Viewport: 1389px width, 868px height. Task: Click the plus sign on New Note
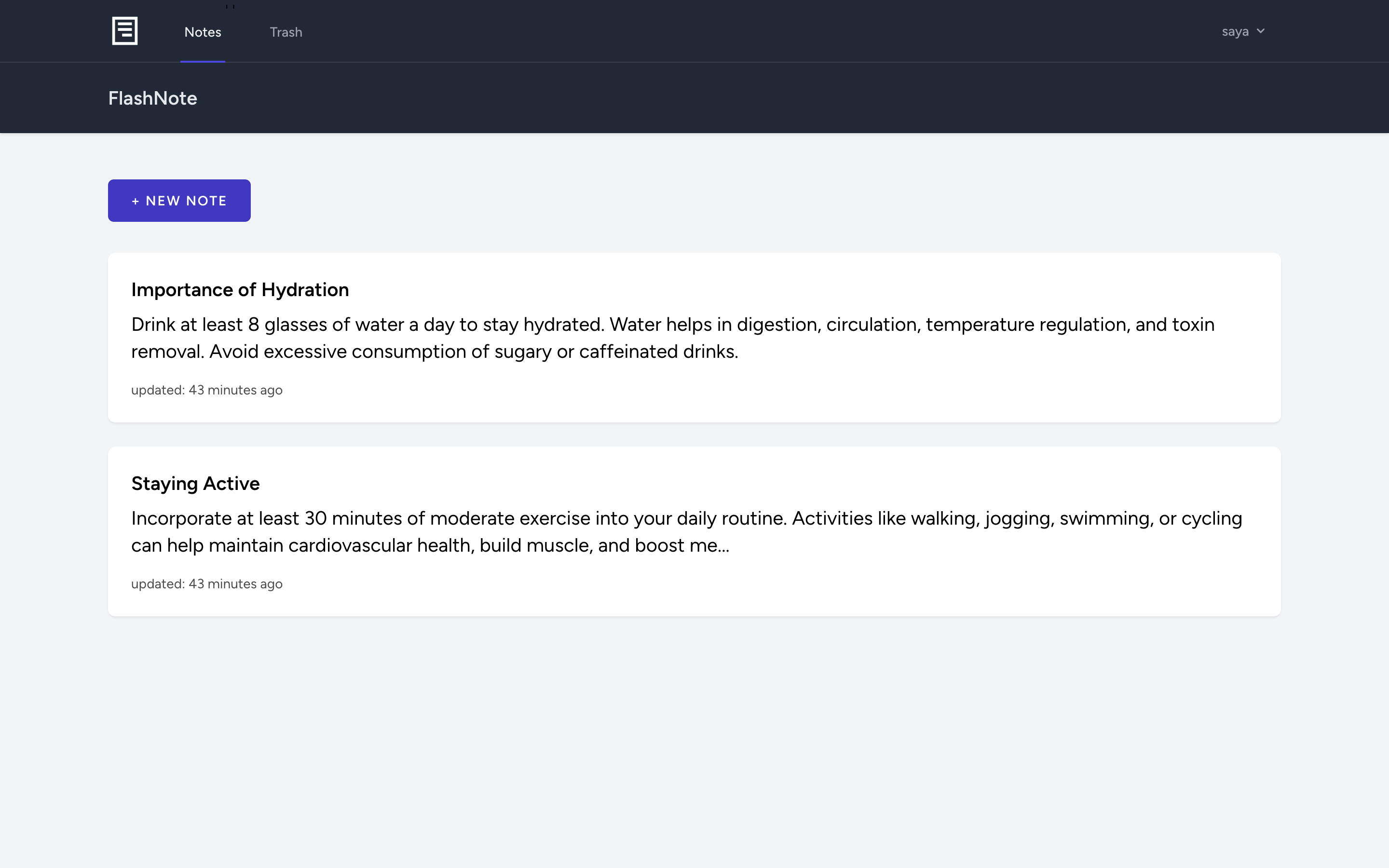pyautogui.click(x=136, y=201)
